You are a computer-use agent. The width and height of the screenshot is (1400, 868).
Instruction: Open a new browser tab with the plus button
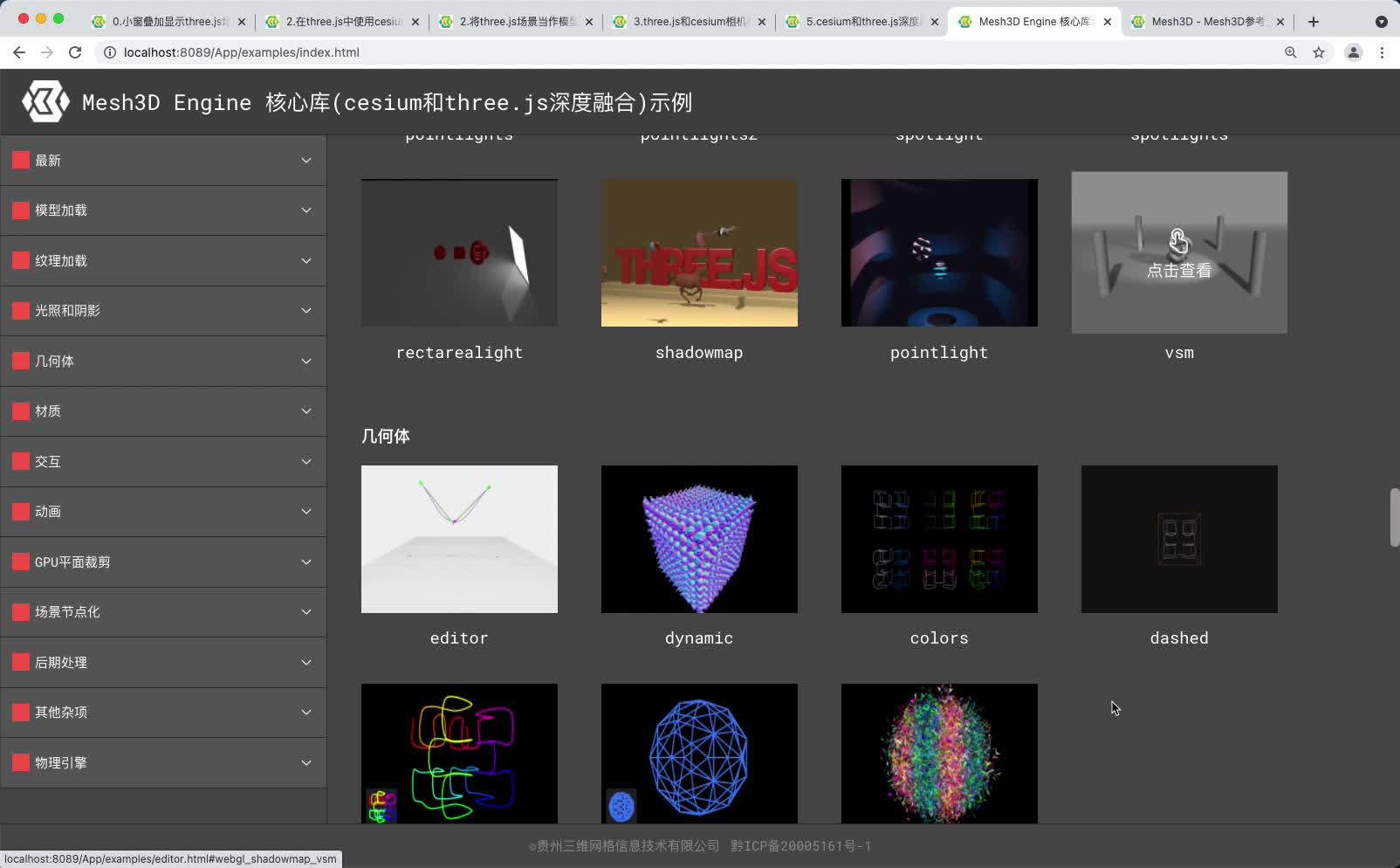[1313, 21]
